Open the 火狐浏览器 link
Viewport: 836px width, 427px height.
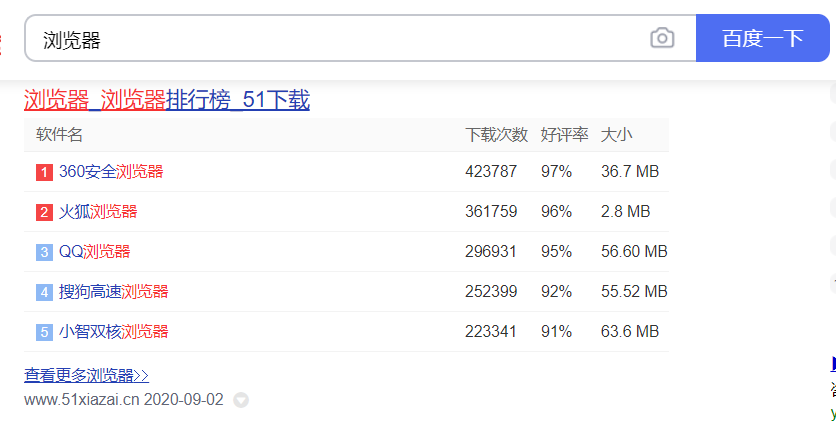pos(98,212)
